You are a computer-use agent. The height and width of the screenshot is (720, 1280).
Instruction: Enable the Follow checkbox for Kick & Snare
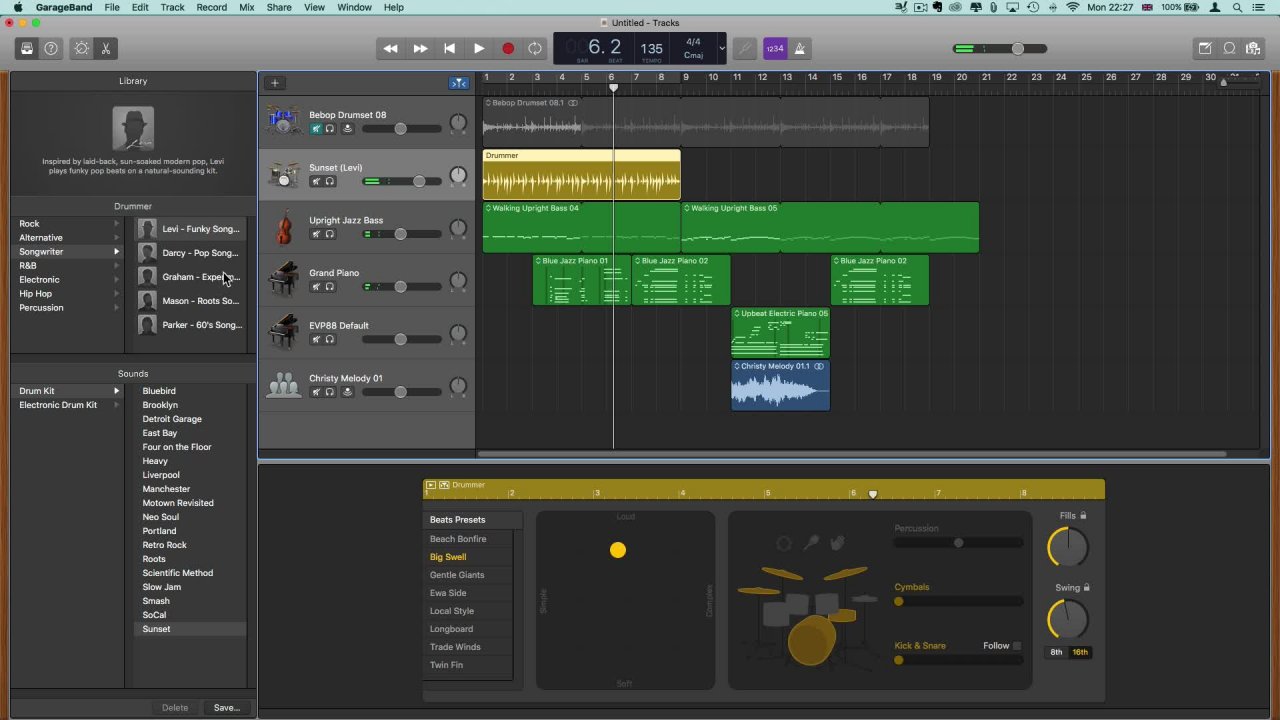pyautogui.click(x=1017, y=646)
